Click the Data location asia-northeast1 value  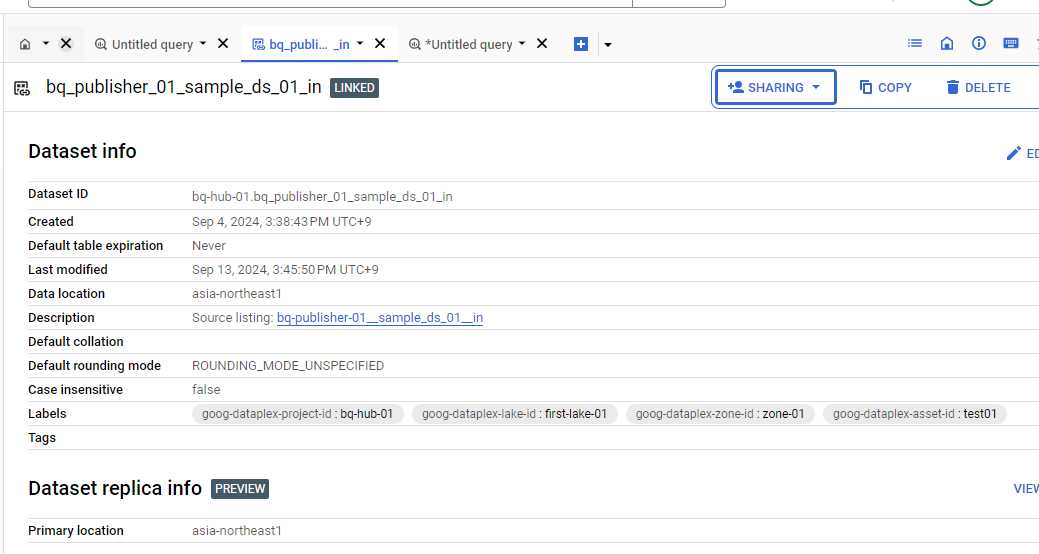(237, 294)
